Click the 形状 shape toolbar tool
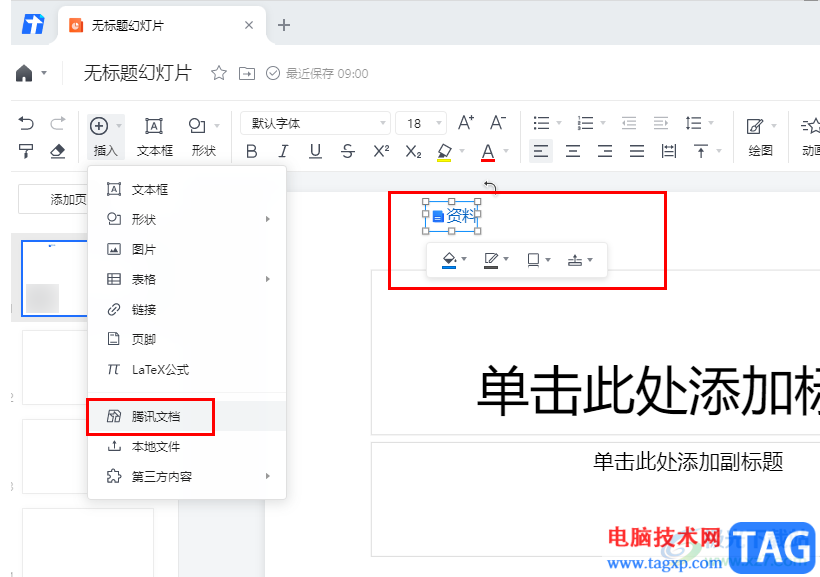This screenshot has width=820, height=577. (x=203, y=137)
